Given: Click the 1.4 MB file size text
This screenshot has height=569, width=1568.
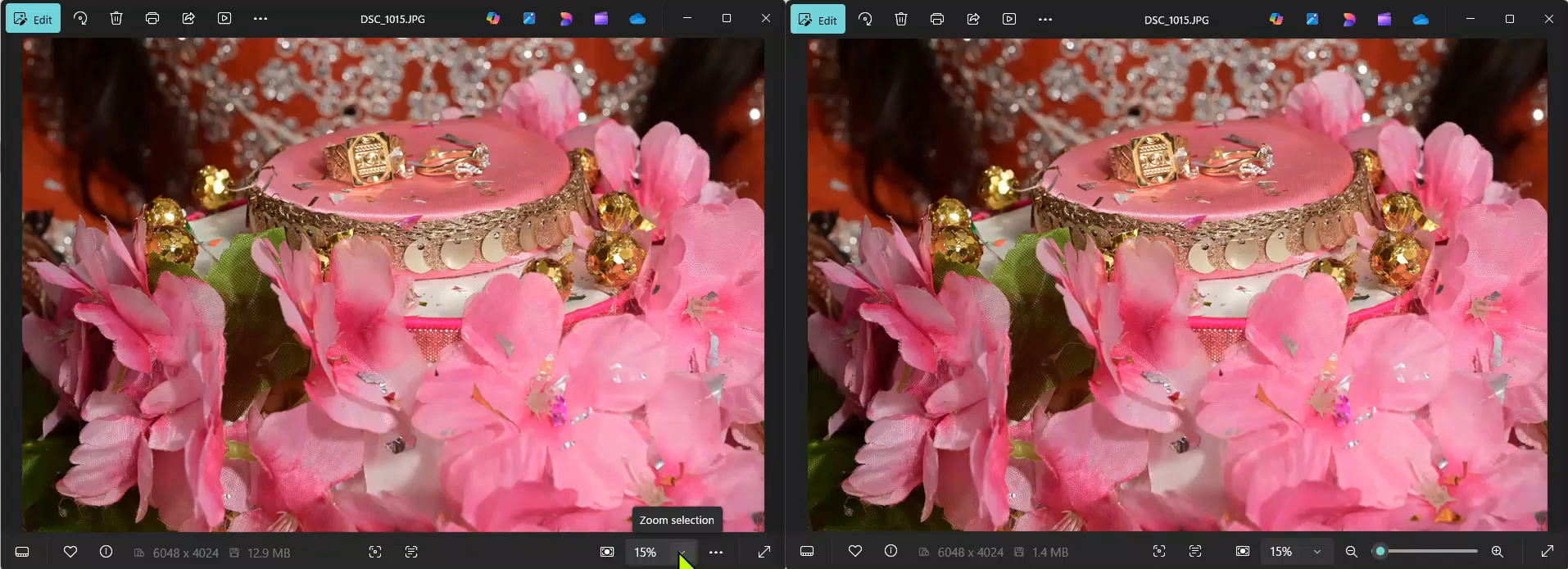Looking at the screenshot, I should point(1049,552).
